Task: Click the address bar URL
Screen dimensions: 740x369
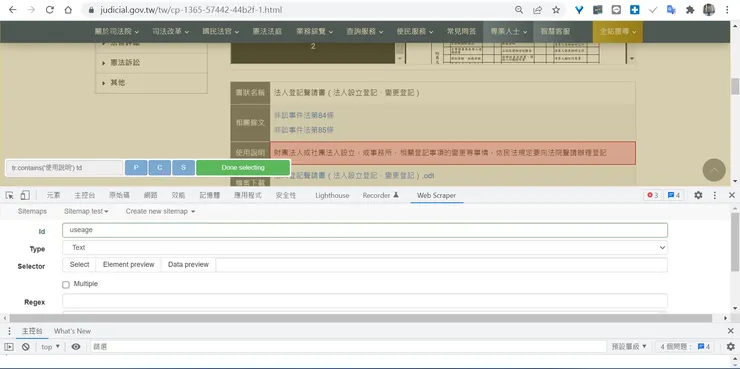Action: pos(192,10)
